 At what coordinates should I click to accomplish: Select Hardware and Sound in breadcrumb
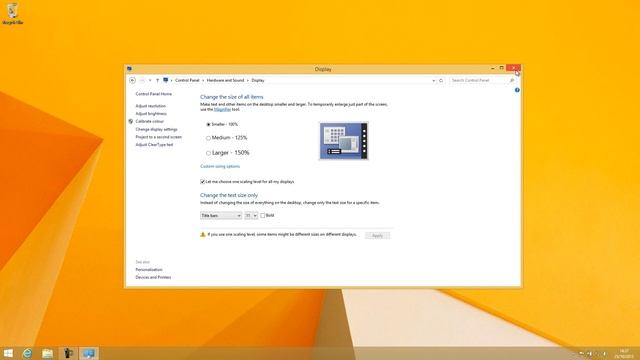coord(225,80)
